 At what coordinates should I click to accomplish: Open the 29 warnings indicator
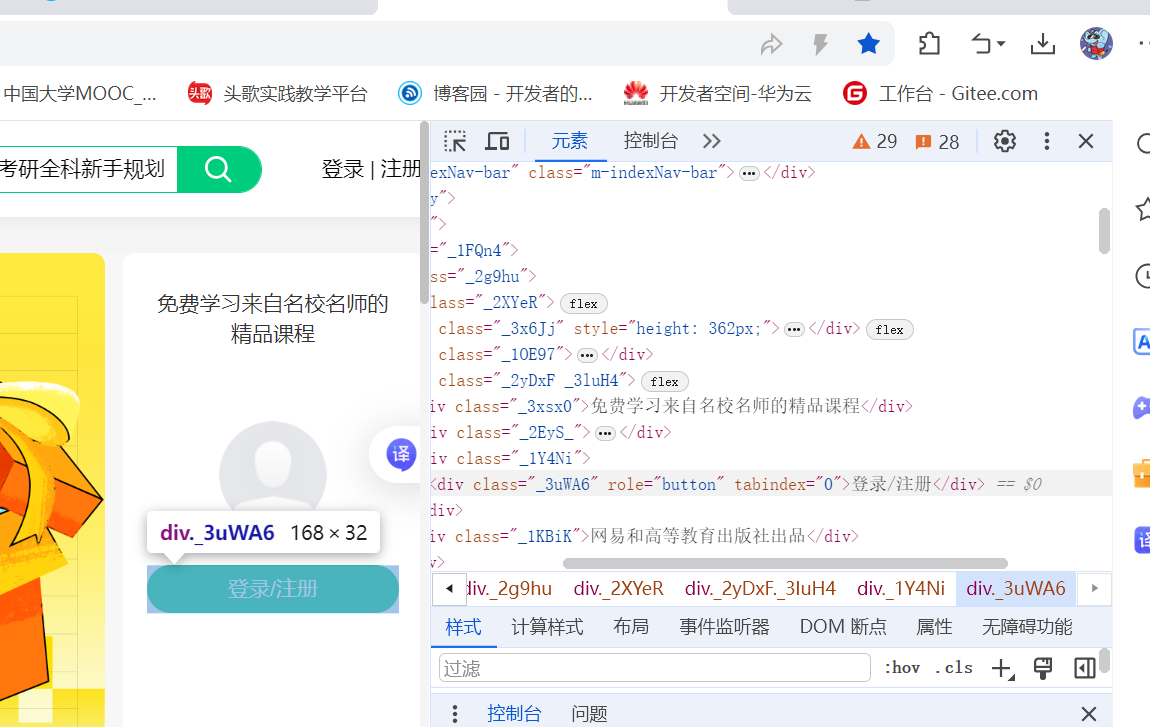coord(875,142)
